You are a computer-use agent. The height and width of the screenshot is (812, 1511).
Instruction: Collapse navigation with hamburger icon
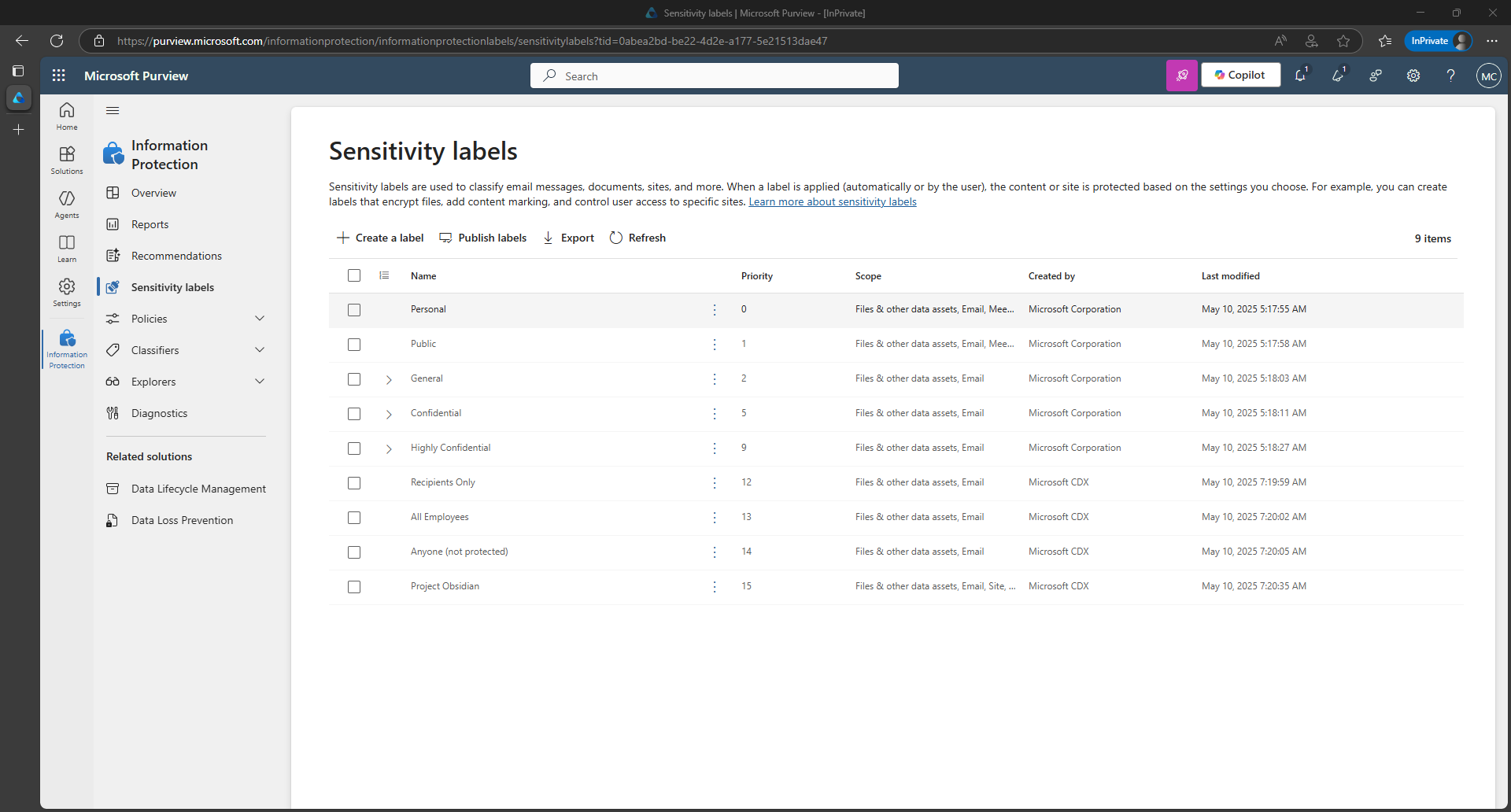click(113, 111)
